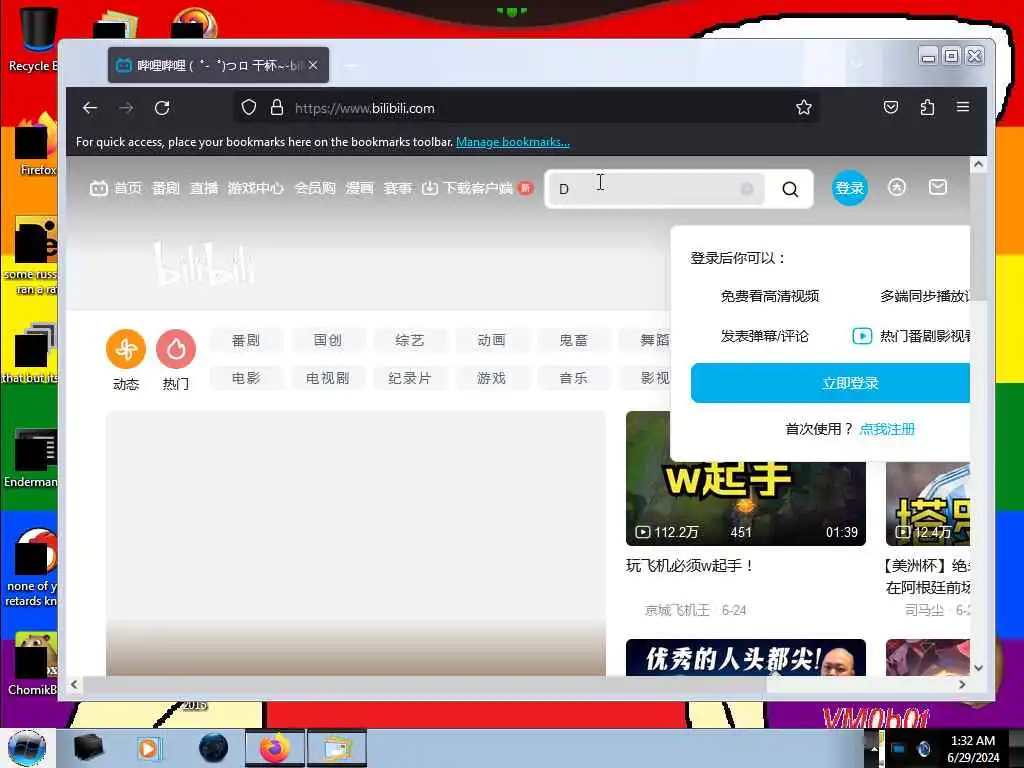1024x768 pixels.
Task: Open the 优秀的人头都尖 video thumbnail
Action: tap(746, 658)
